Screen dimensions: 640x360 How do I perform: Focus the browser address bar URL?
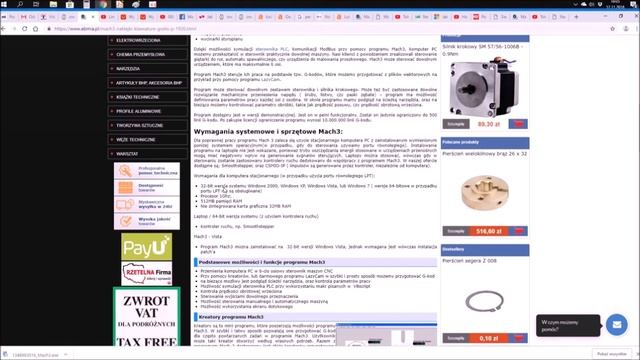(125, 29)
